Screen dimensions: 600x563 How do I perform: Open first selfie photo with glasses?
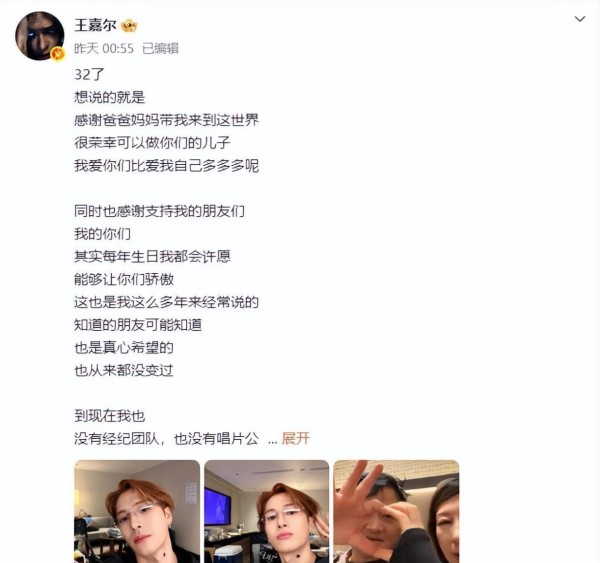pos(137,511)
